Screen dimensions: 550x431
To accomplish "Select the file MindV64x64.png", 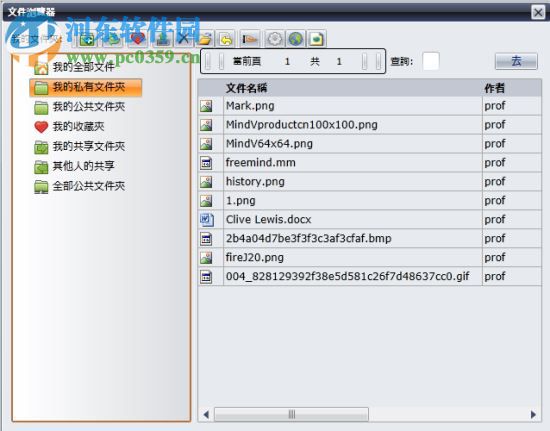I will point(269,144).
